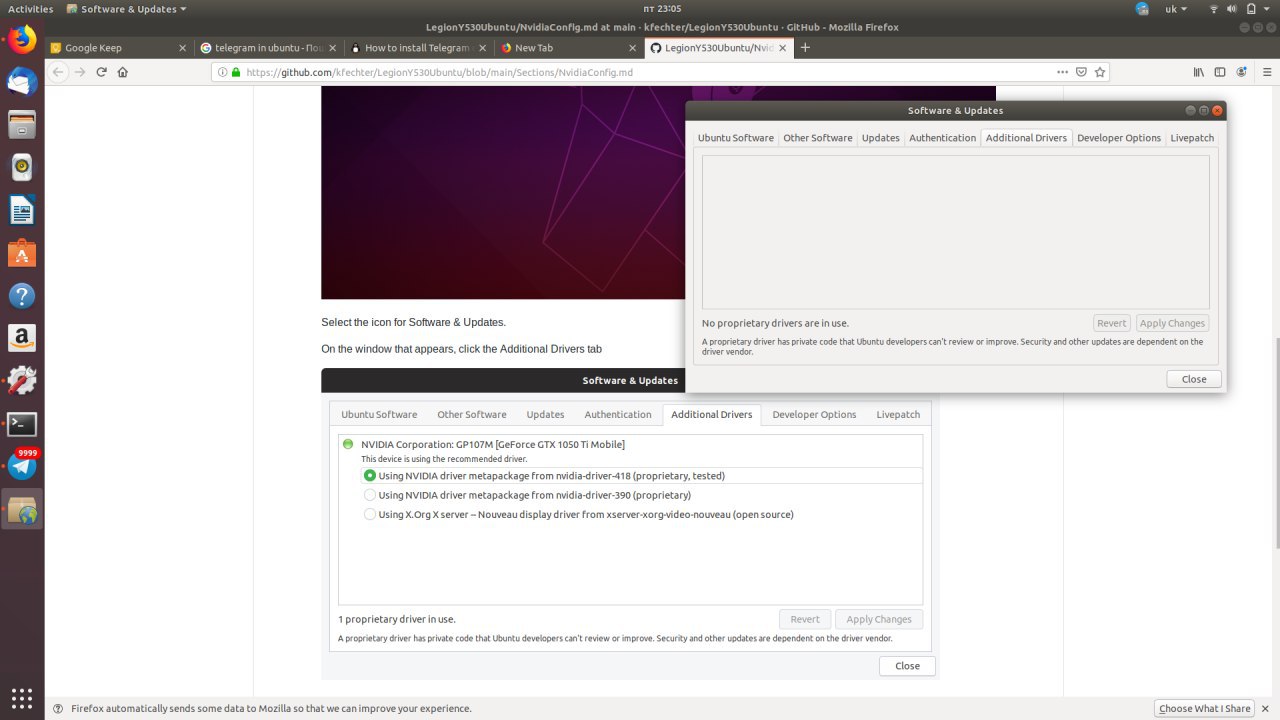
Task: Open Firefox from the Ubuntu dock
Action: pos(22,40)
